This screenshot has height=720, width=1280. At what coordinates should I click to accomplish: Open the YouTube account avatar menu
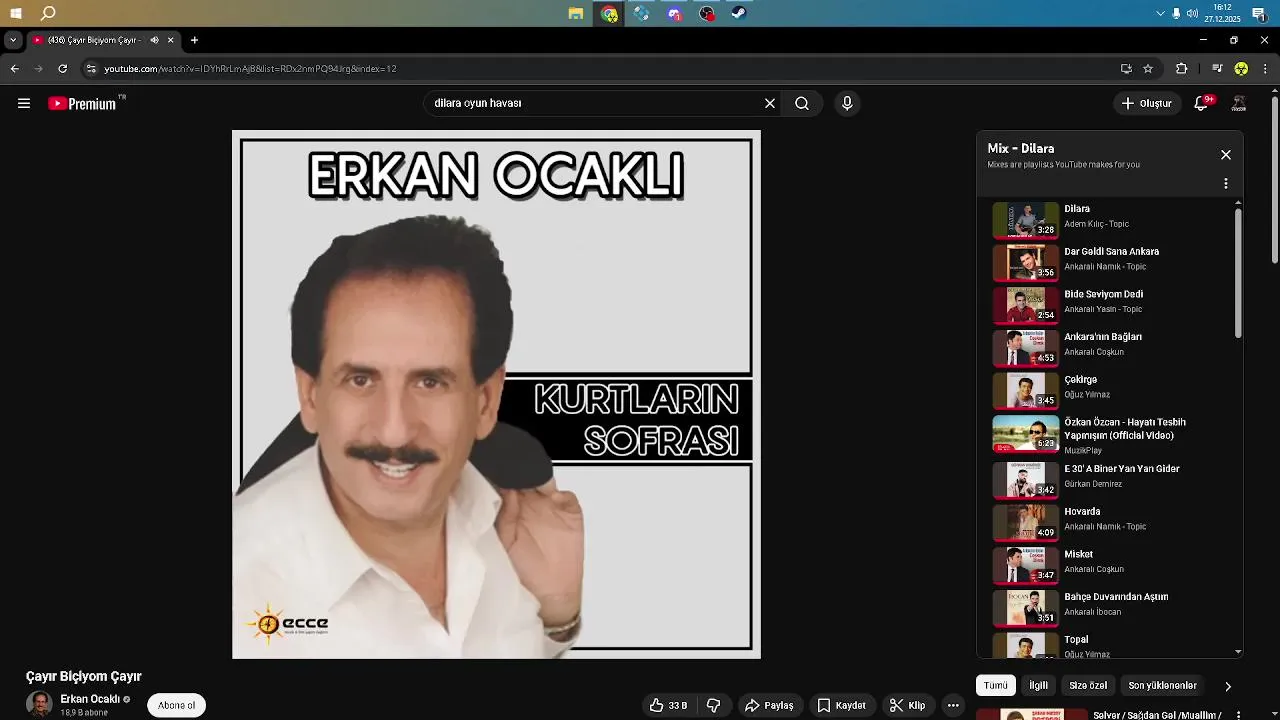1239,103
